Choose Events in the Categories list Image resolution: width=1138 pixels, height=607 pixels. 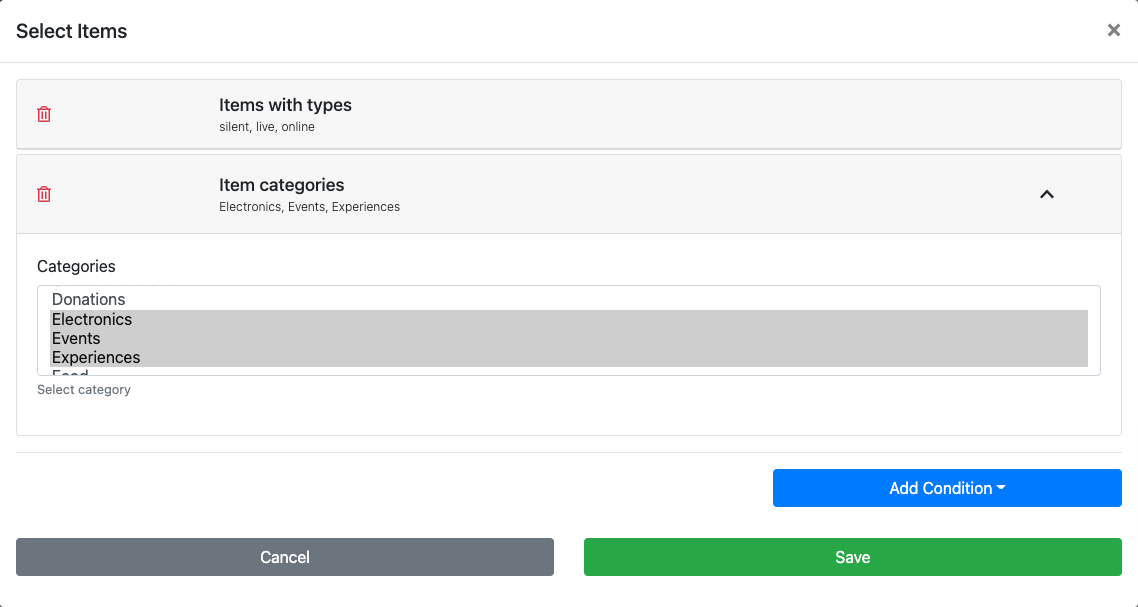coord(76,339)
